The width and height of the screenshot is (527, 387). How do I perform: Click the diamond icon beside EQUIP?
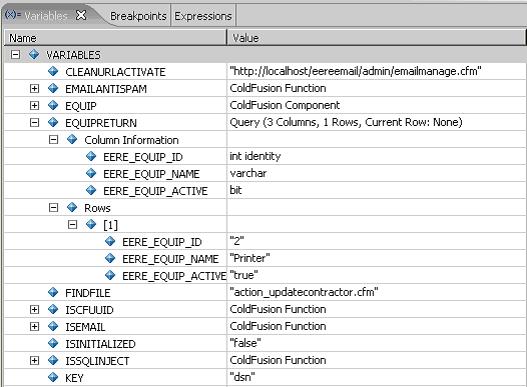click(x=53, y=105)
